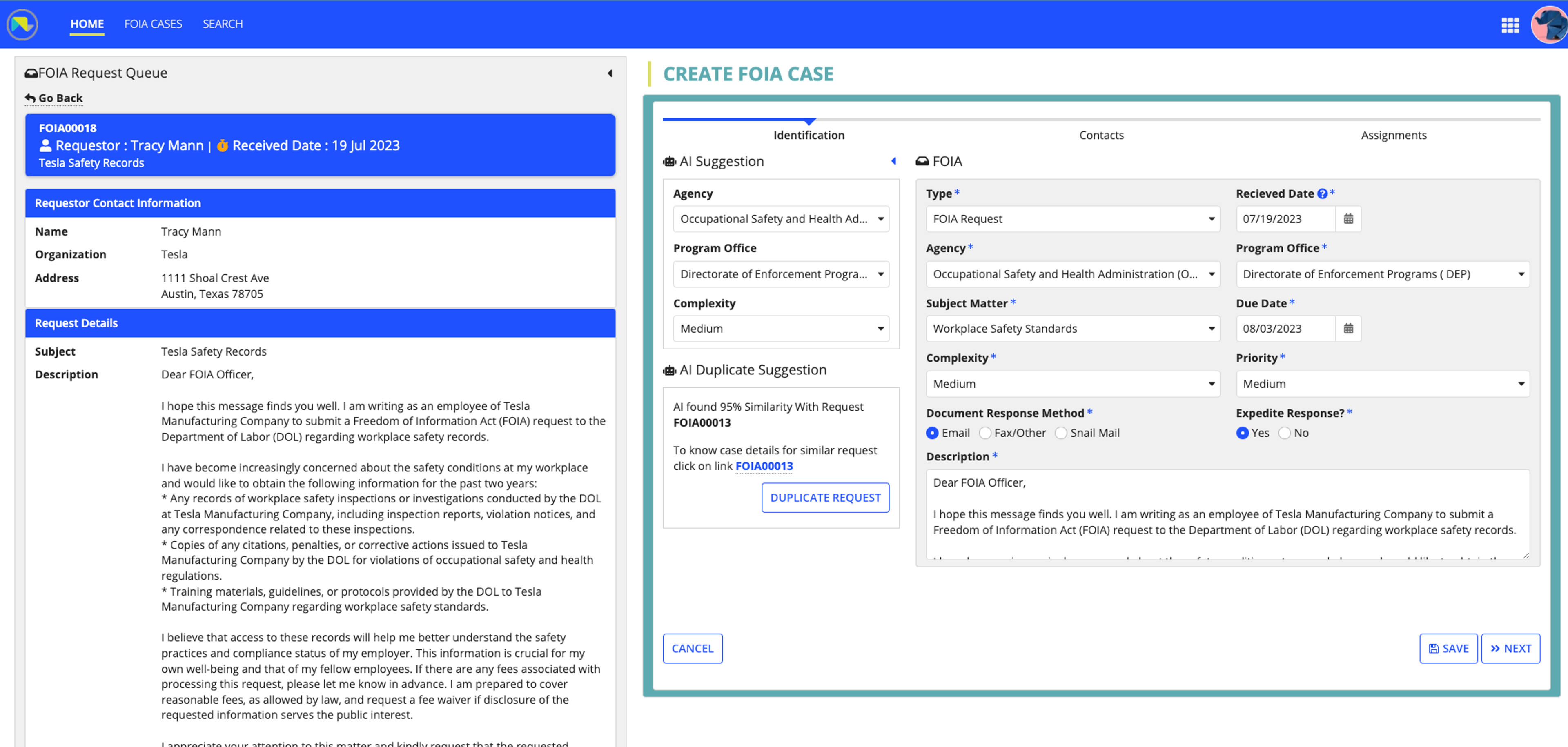Click the received date clock icon

pyautogui.click(x=223, y=145)
